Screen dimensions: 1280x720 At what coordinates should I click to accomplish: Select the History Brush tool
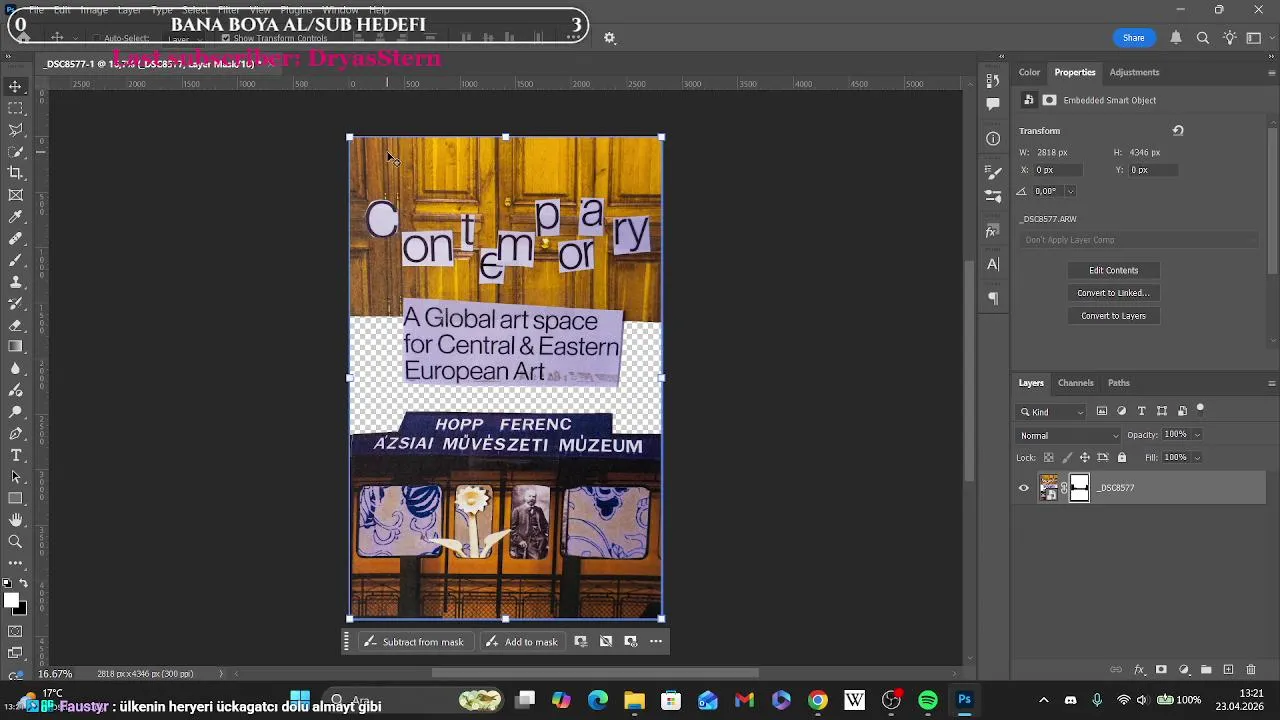coord(15,303)
